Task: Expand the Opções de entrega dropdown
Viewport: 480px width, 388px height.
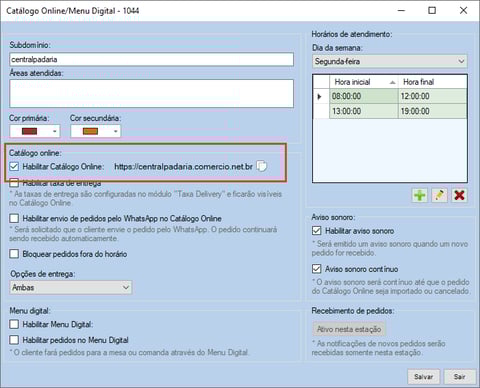Action: coord(71,287)
